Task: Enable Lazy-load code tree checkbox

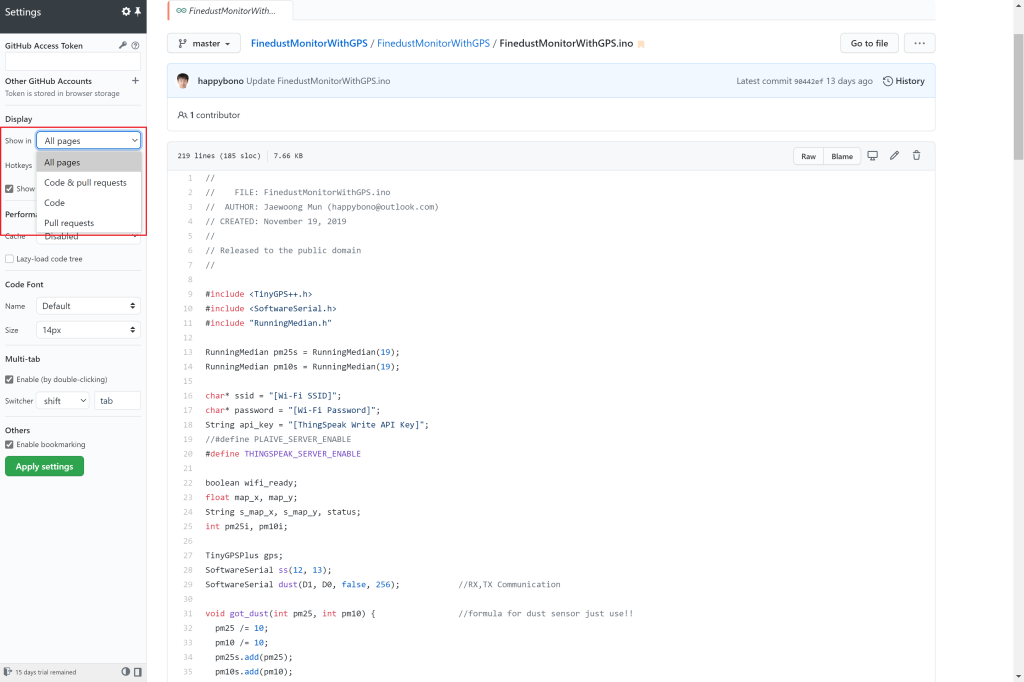Action: 9,259
